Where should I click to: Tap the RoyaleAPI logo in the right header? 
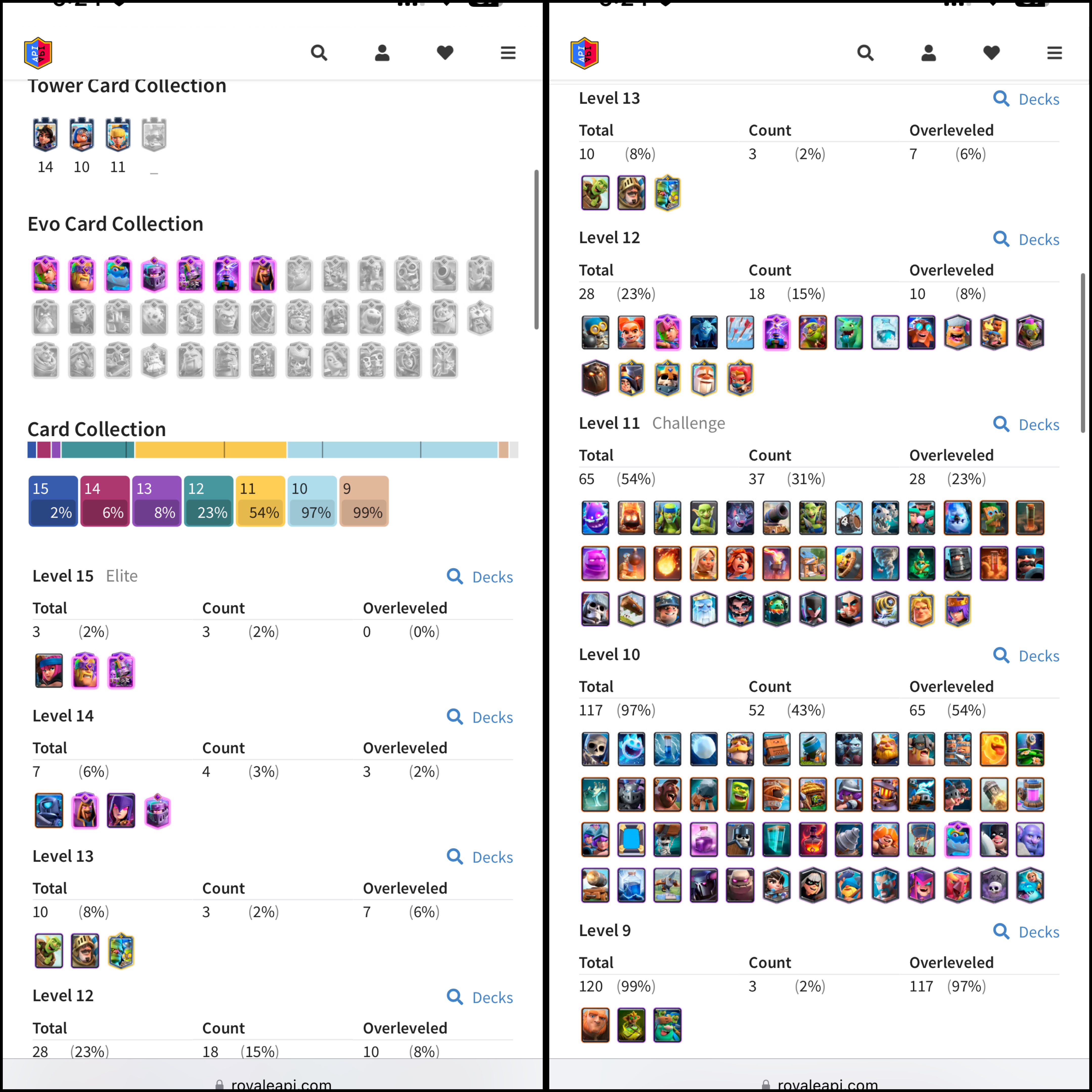click(x=585, y=53)
